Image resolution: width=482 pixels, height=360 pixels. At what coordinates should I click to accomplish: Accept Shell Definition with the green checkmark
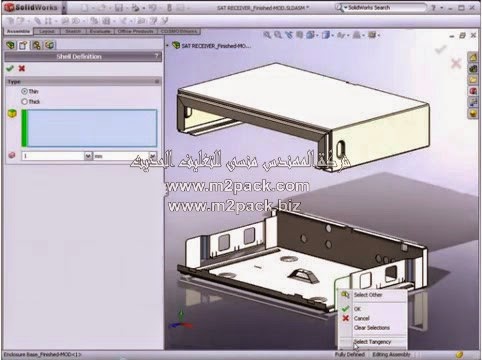pos(10,68)
